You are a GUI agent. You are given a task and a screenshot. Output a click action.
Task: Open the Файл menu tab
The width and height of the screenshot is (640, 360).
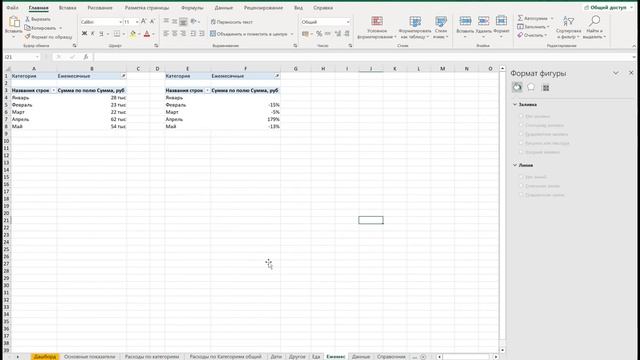(x=12, y=8)
